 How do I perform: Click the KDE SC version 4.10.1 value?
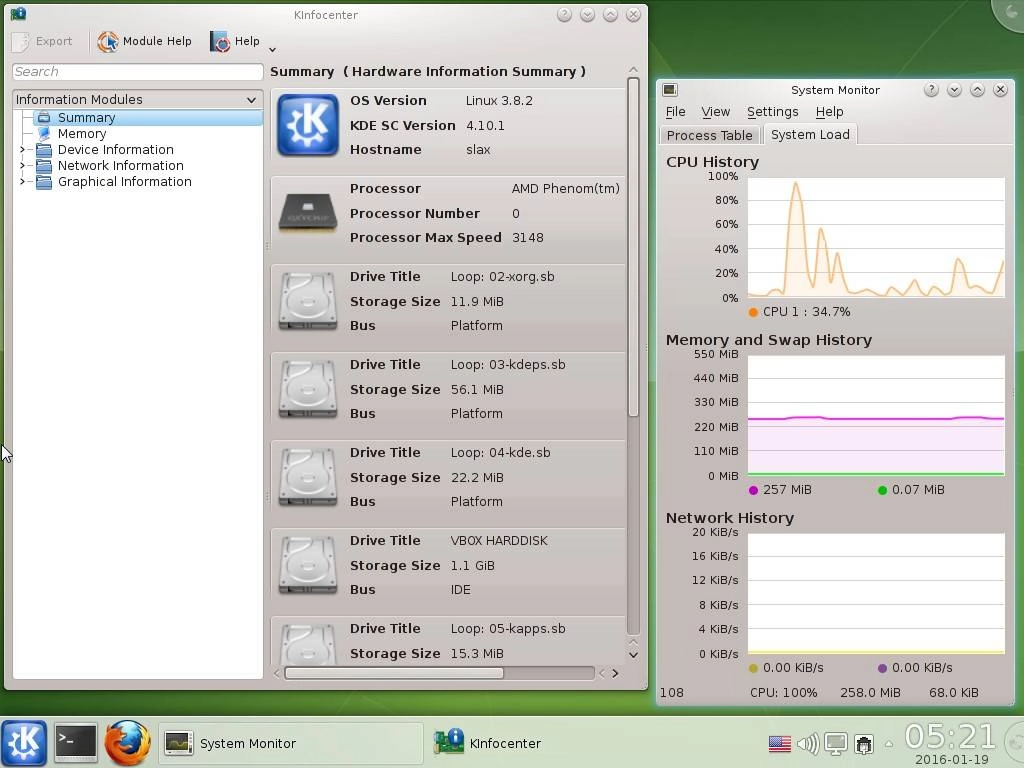(485, 125)
